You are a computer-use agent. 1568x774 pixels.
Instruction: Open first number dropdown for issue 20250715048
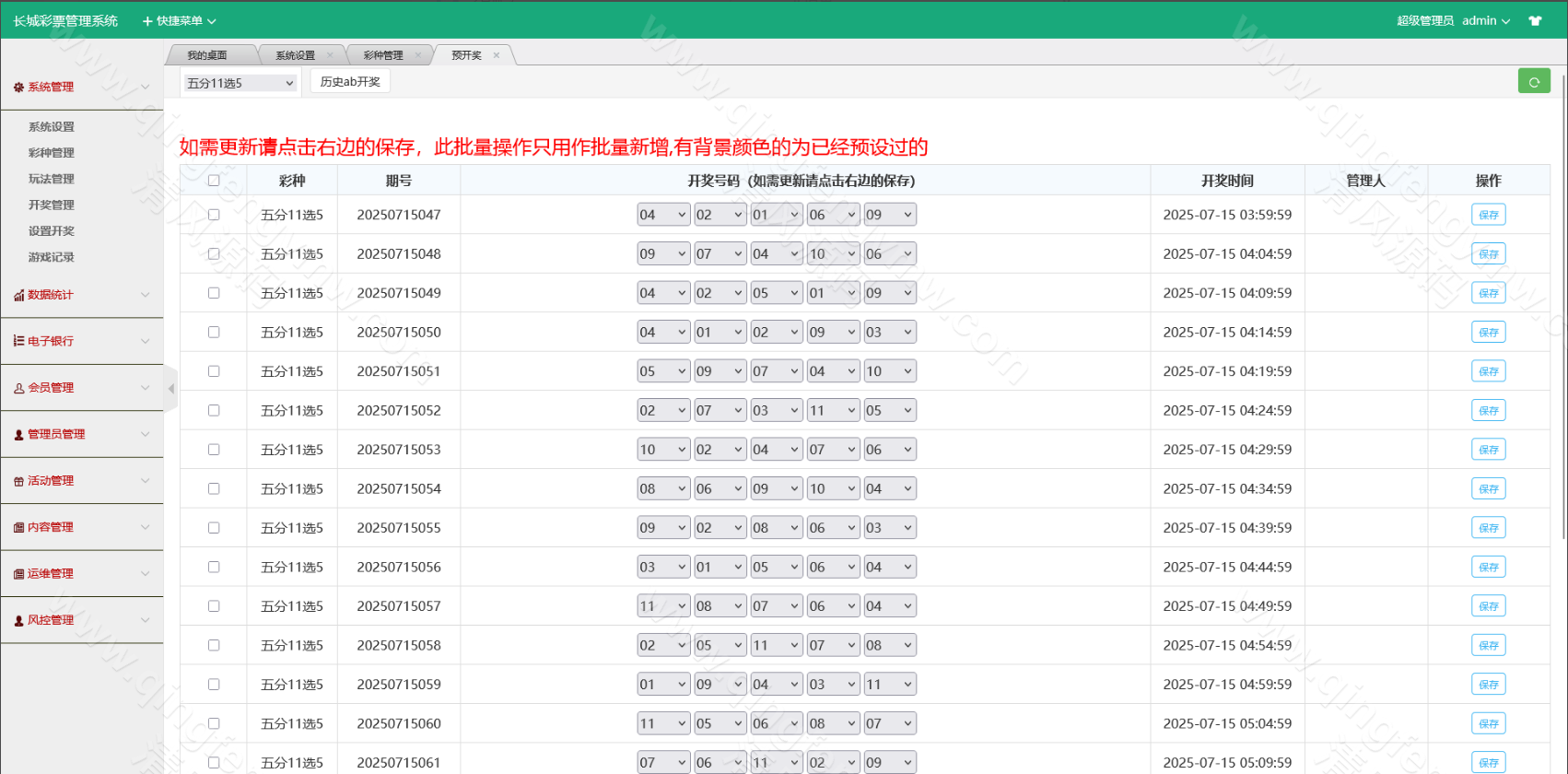pos(663,254)
